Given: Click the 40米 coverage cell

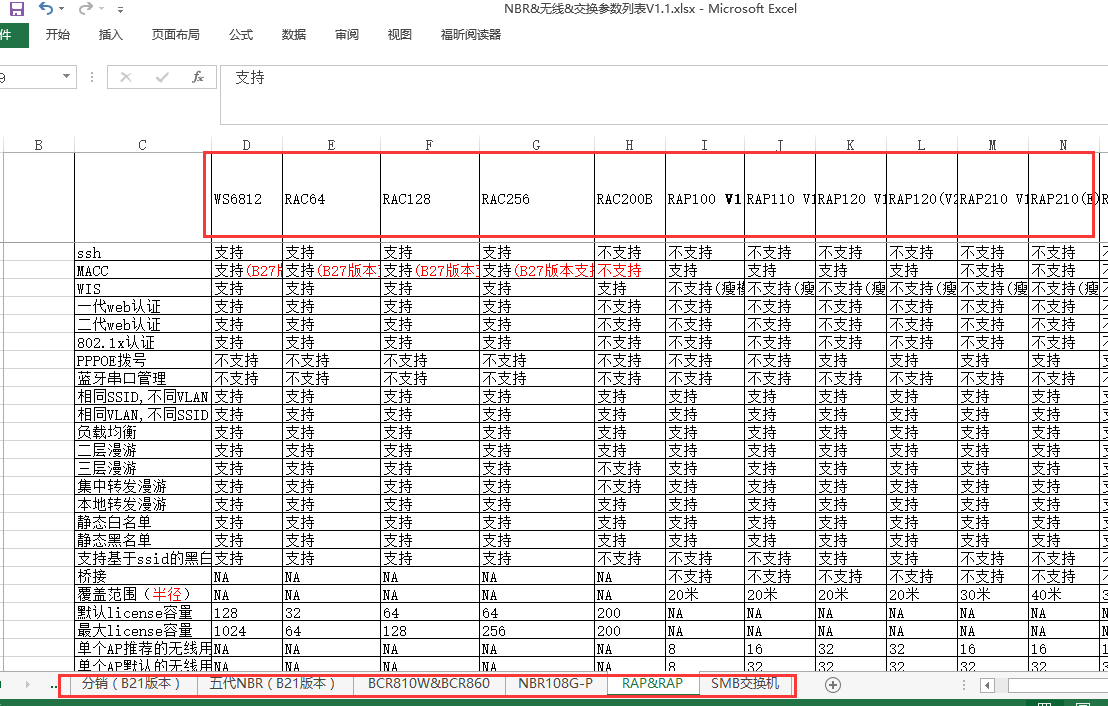Looking at the screenshot, I should coord(1063,594).
